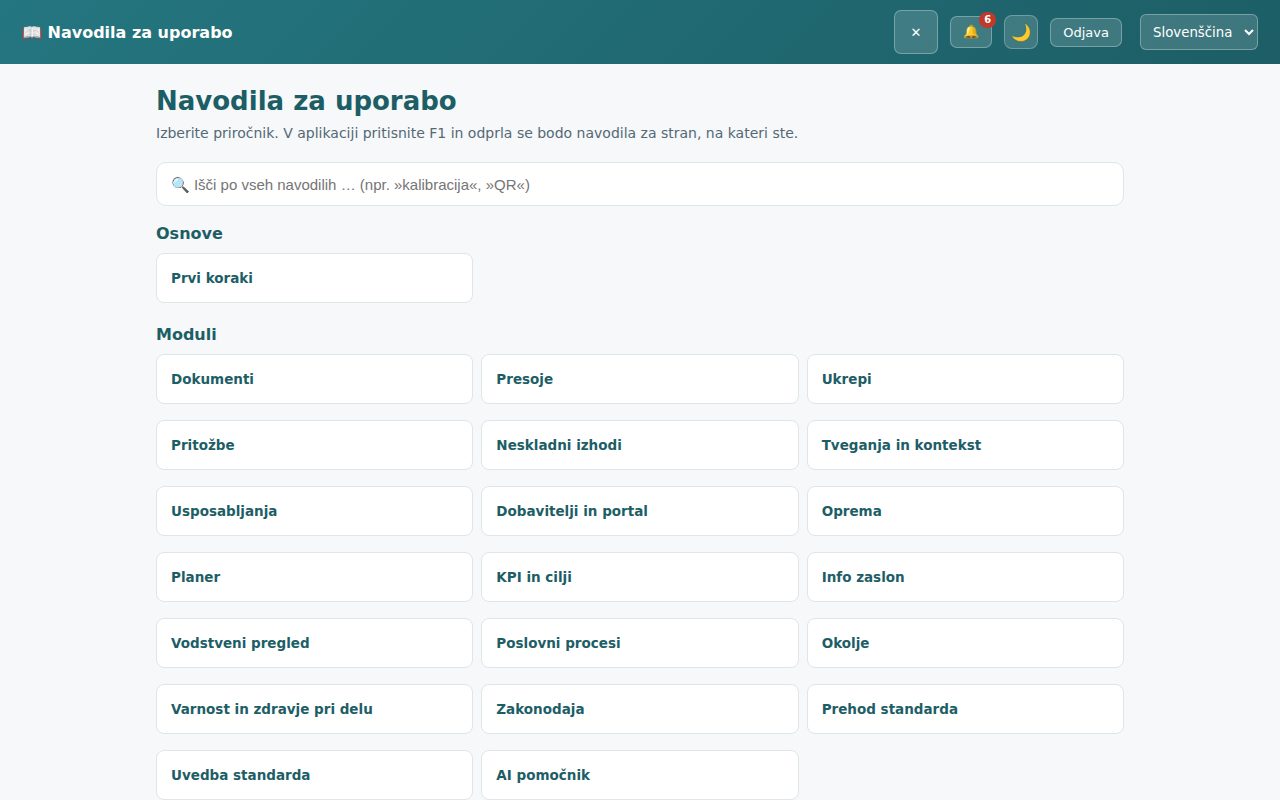This screenshot has height=800, width=1280.
Task: Click the magnifier icon in the search box
Action: click(180, 184)
